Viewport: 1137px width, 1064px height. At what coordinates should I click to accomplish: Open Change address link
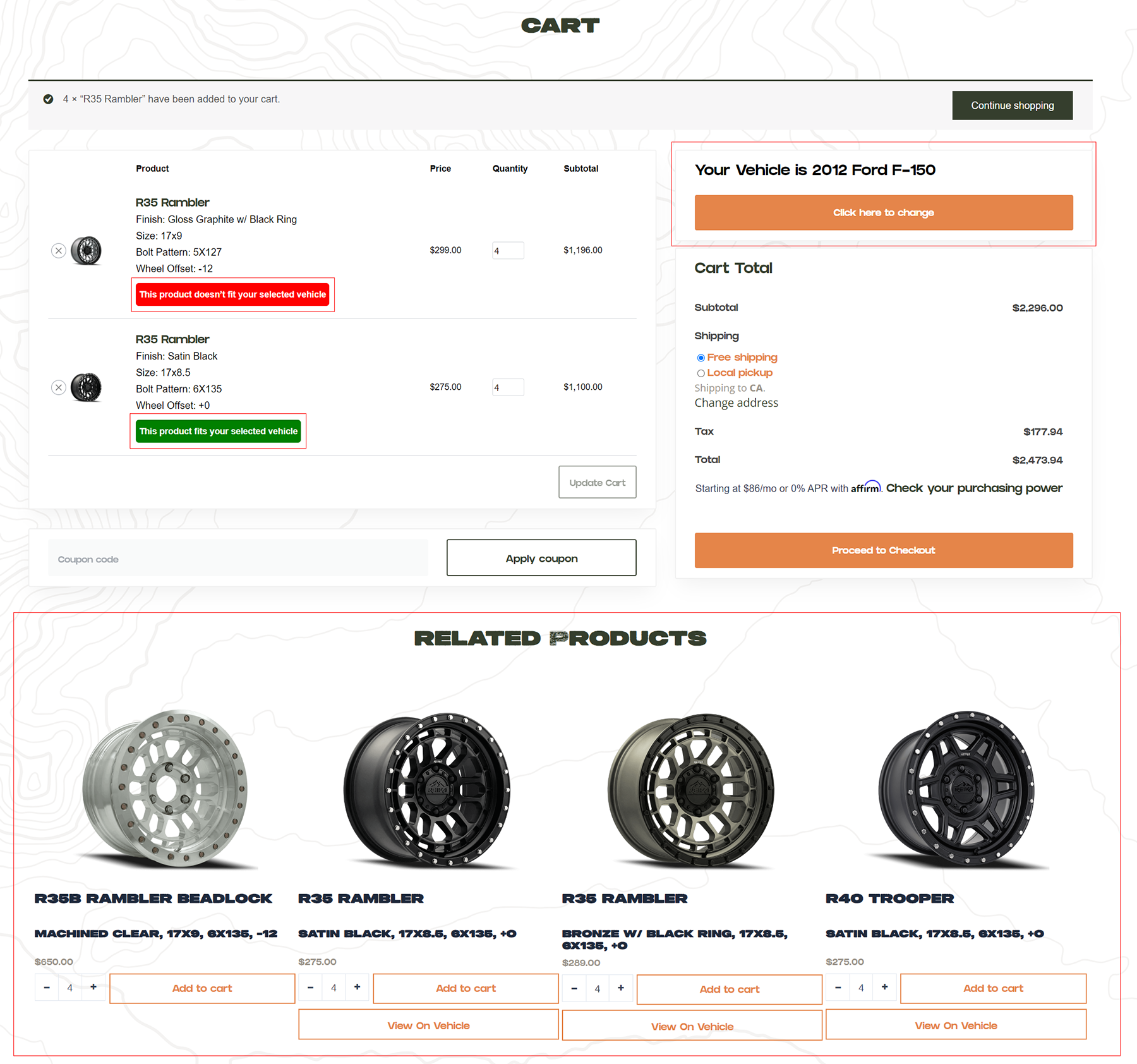(737, 403)
